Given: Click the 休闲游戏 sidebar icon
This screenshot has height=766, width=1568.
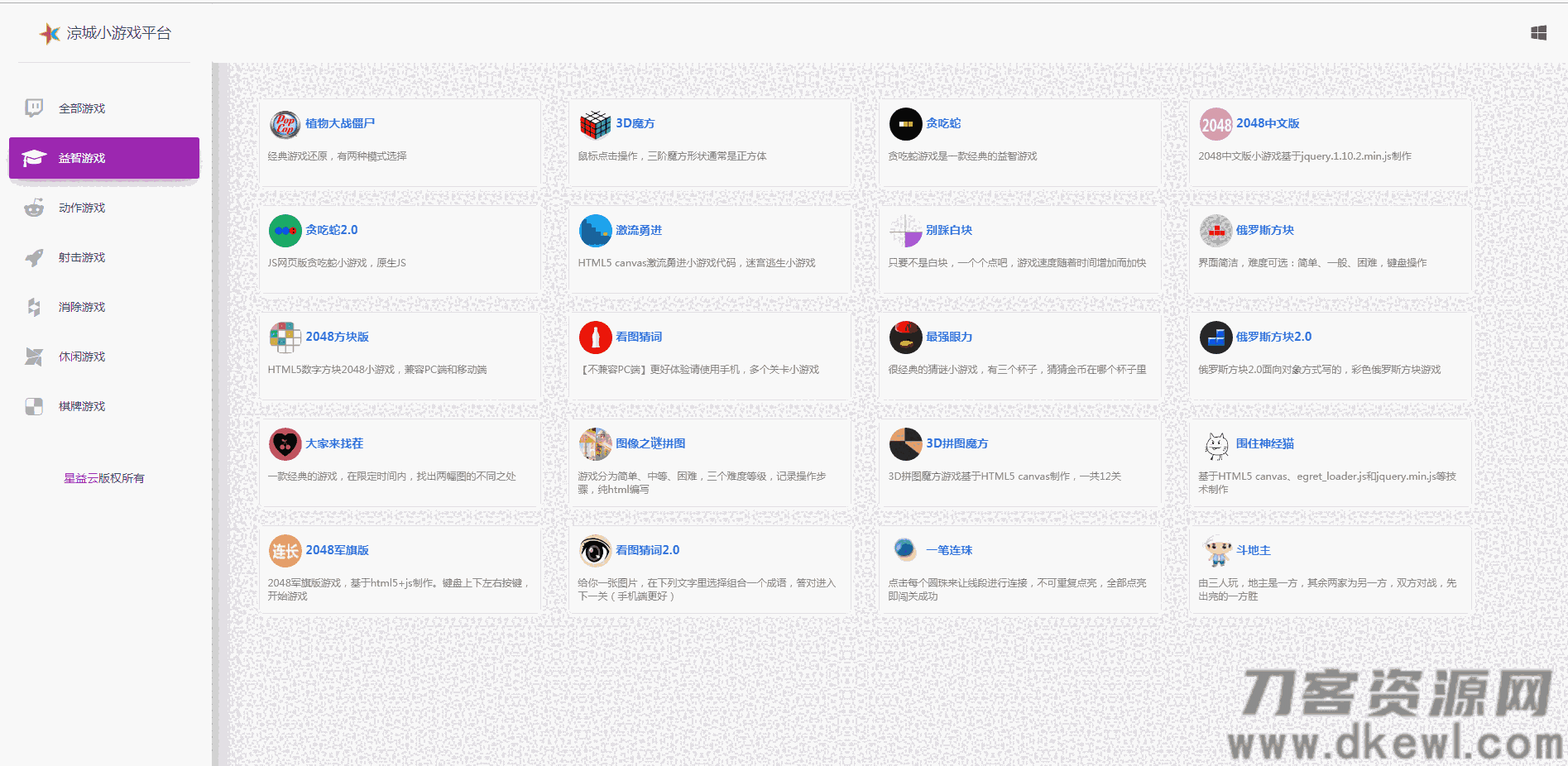Looking at the screenshot, I should tap(34, 357).
